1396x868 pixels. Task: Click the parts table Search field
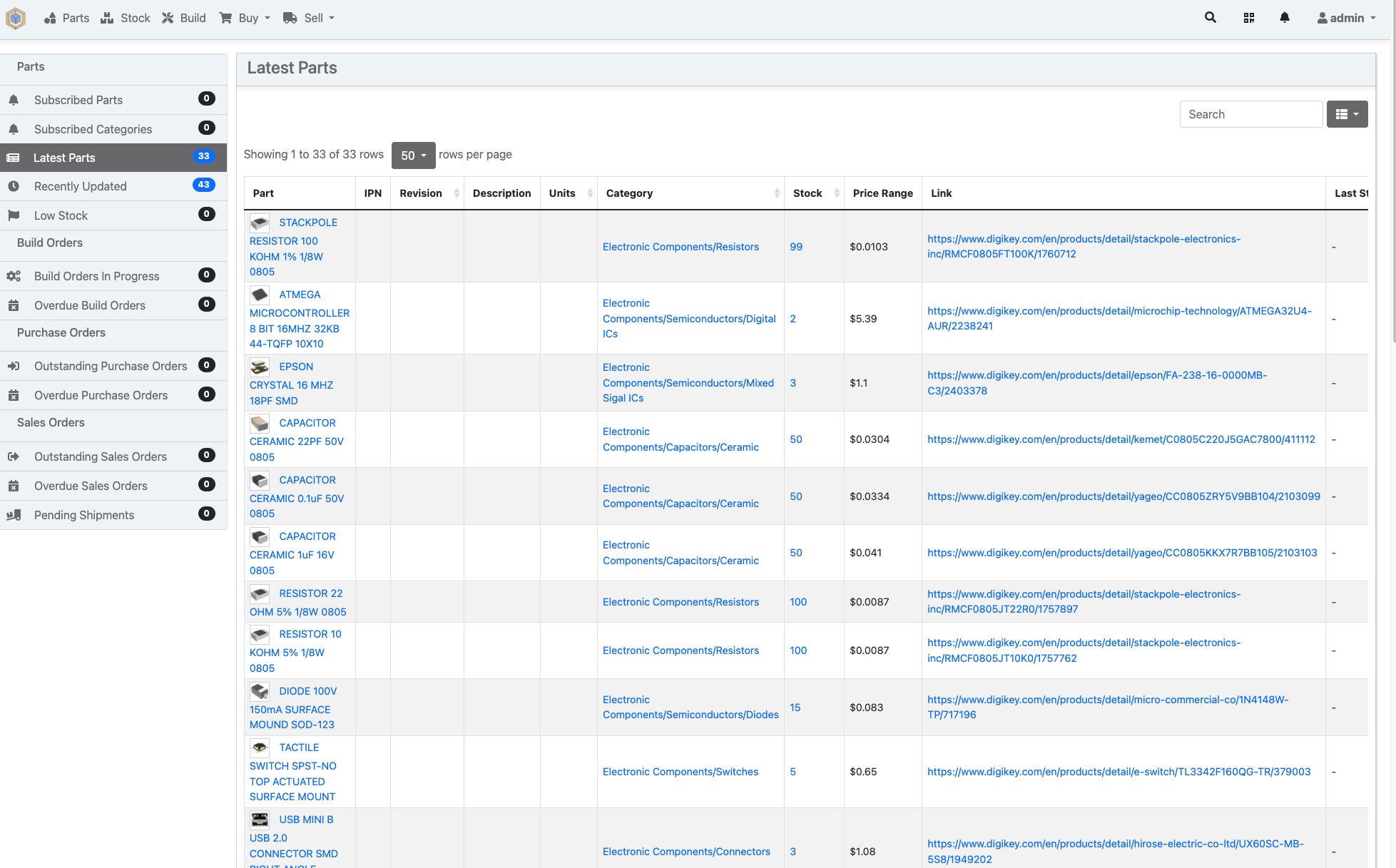(1250, 114)
